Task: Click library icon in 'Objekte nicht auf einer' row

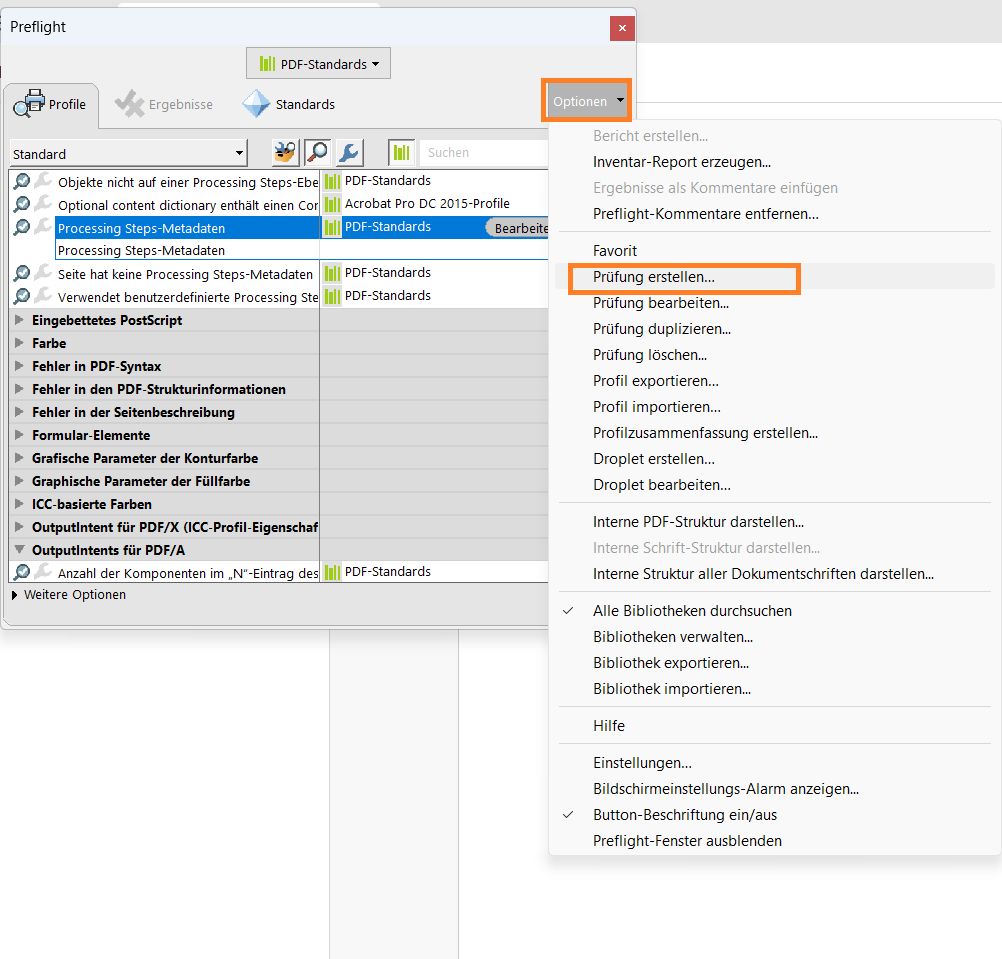Action: (332, 181)
